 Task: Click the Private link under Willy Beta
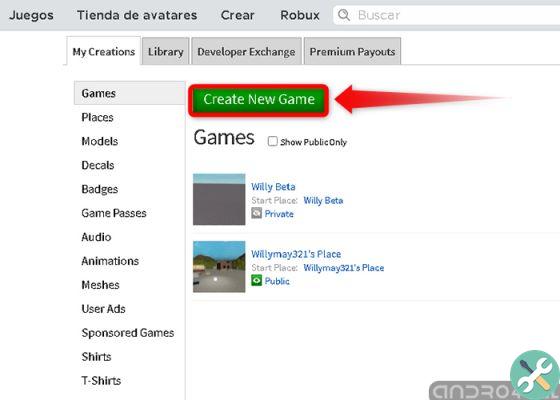click(279, 214)
